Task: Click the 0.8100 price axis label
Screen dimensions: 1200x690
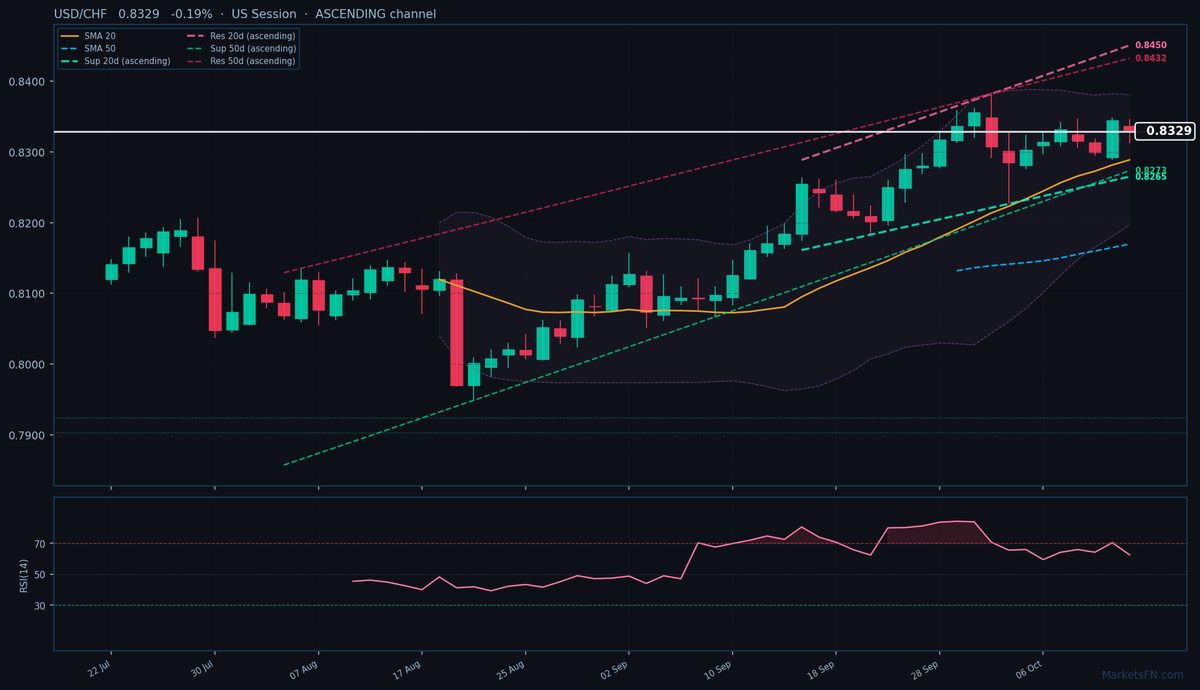Action: 28,294
